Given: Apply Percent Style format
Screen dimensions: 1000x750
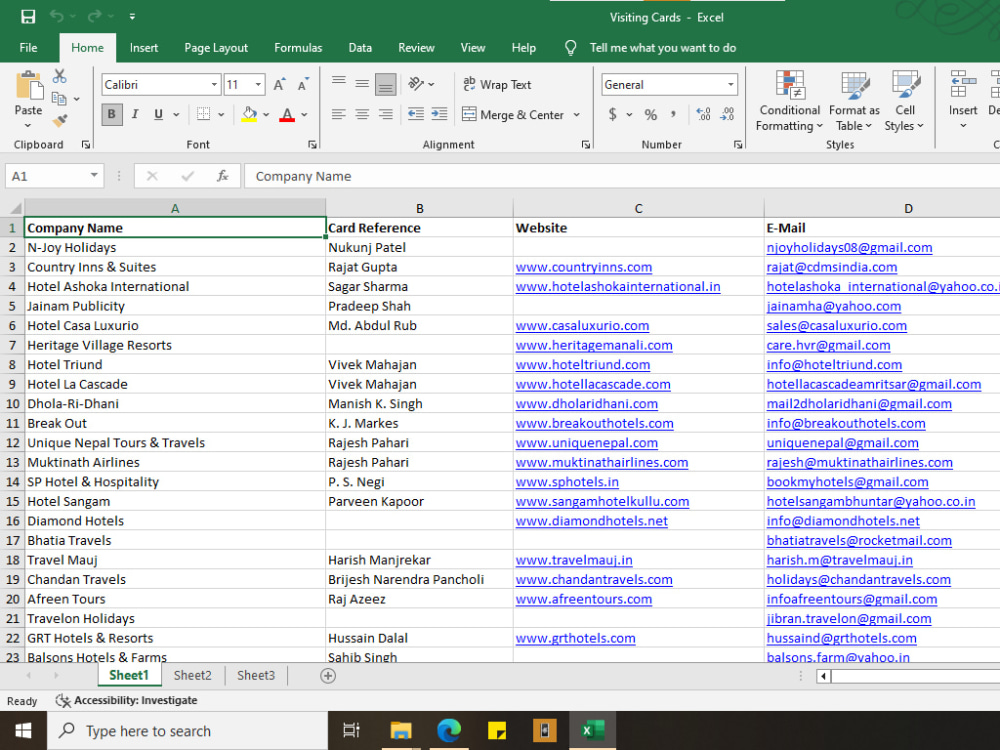Looking at the screenshot, I should 651,114.
